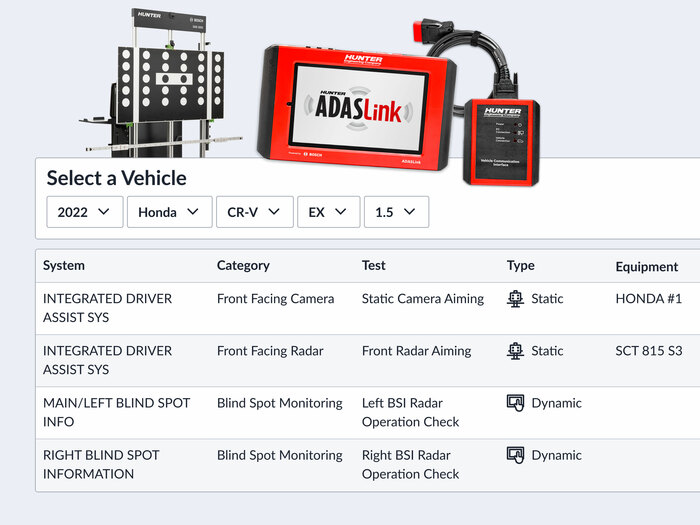
Task: Click the Dynamic icon in Left BSI Radar row
Action: [516, 403]
